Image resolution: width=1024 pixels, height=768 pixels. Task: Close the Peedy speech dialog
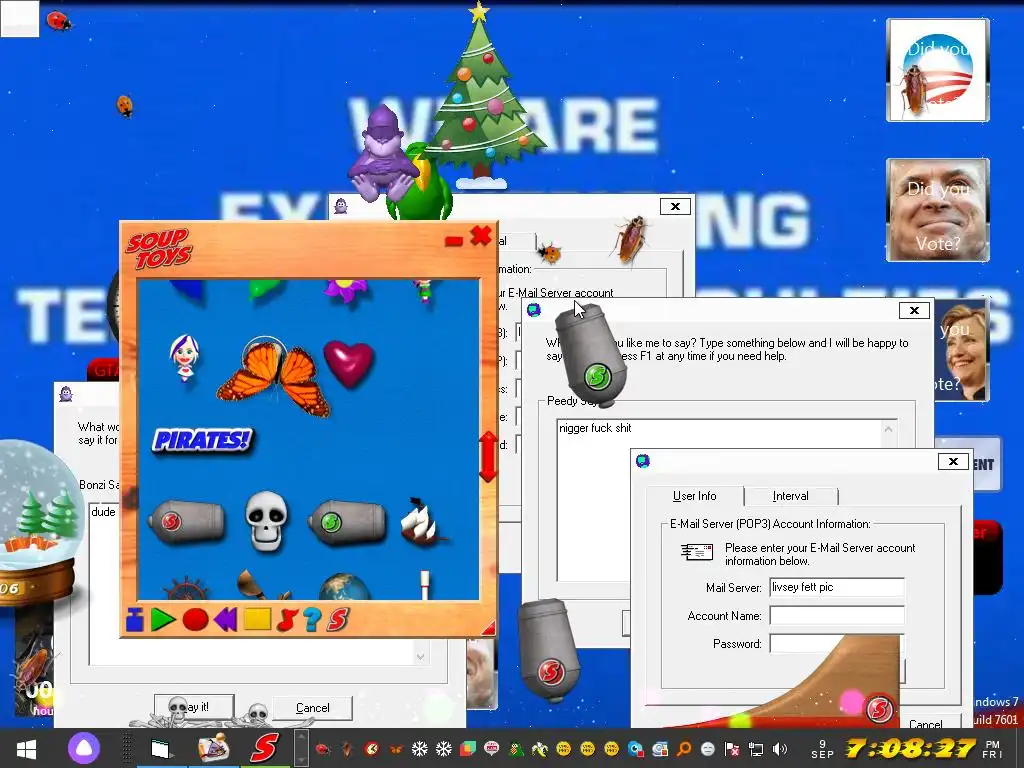tap(914, 310)
